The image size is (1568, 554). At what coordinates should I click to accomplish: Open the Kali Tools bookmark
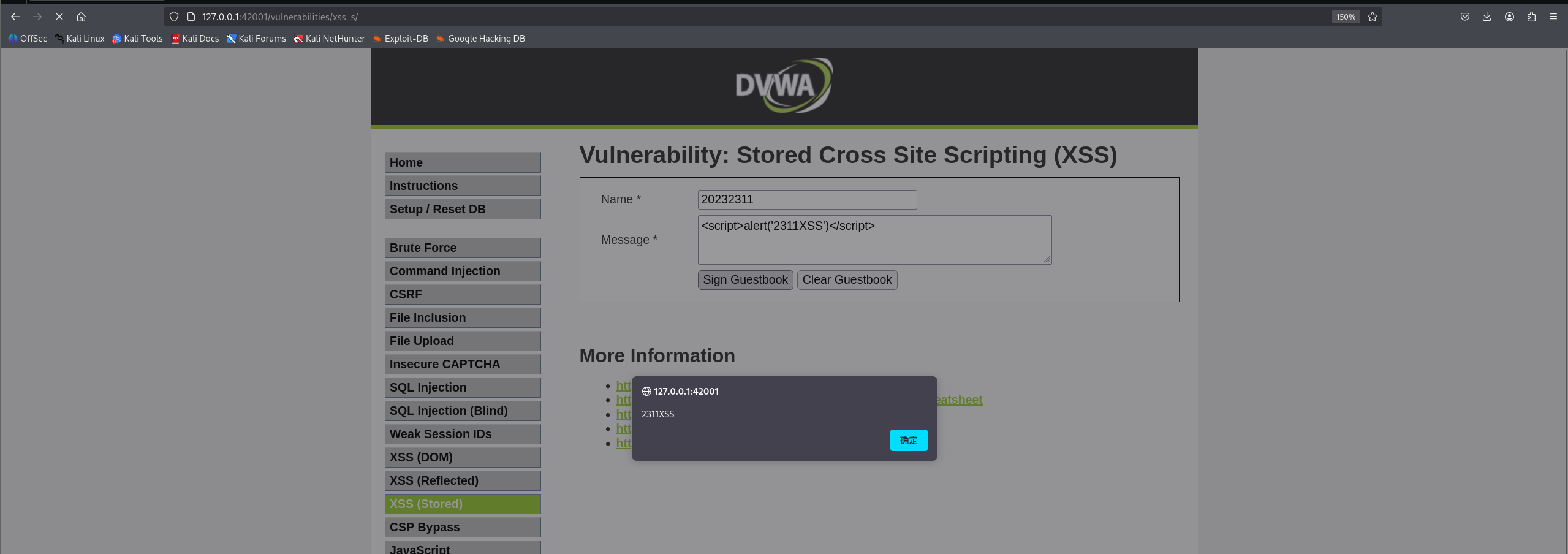coord(137,39)
